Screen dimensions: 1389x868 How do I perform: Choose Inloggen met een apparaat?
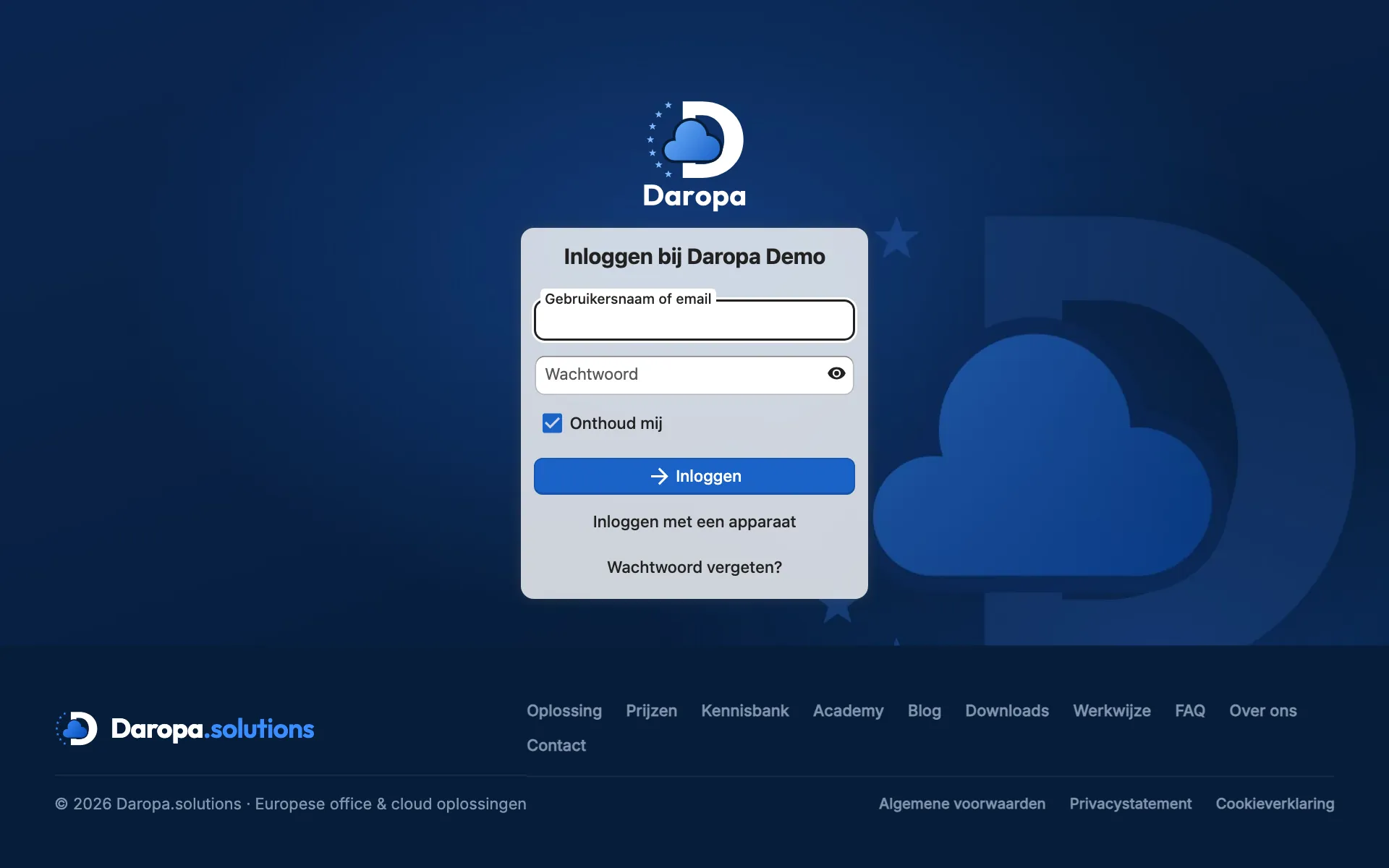click(x=694, y=522)
